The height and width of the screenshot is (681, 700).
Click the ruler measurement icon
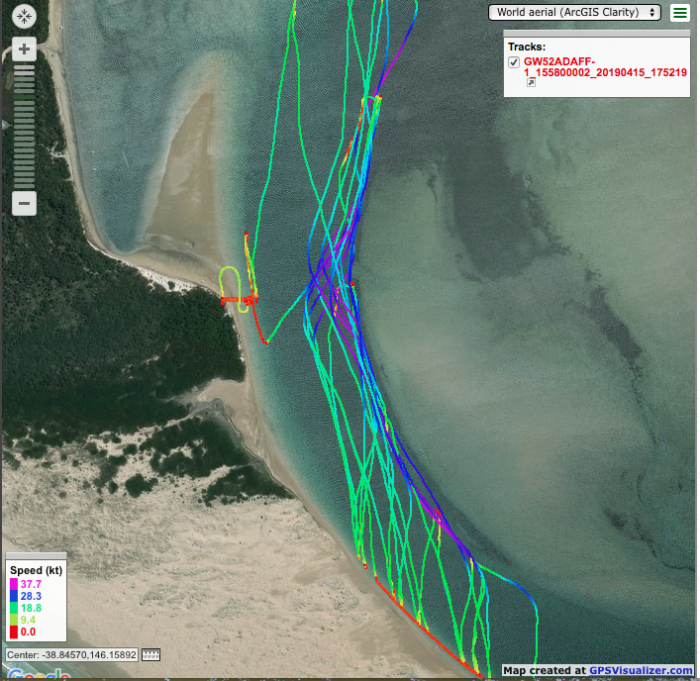click(x=151, y=655)
